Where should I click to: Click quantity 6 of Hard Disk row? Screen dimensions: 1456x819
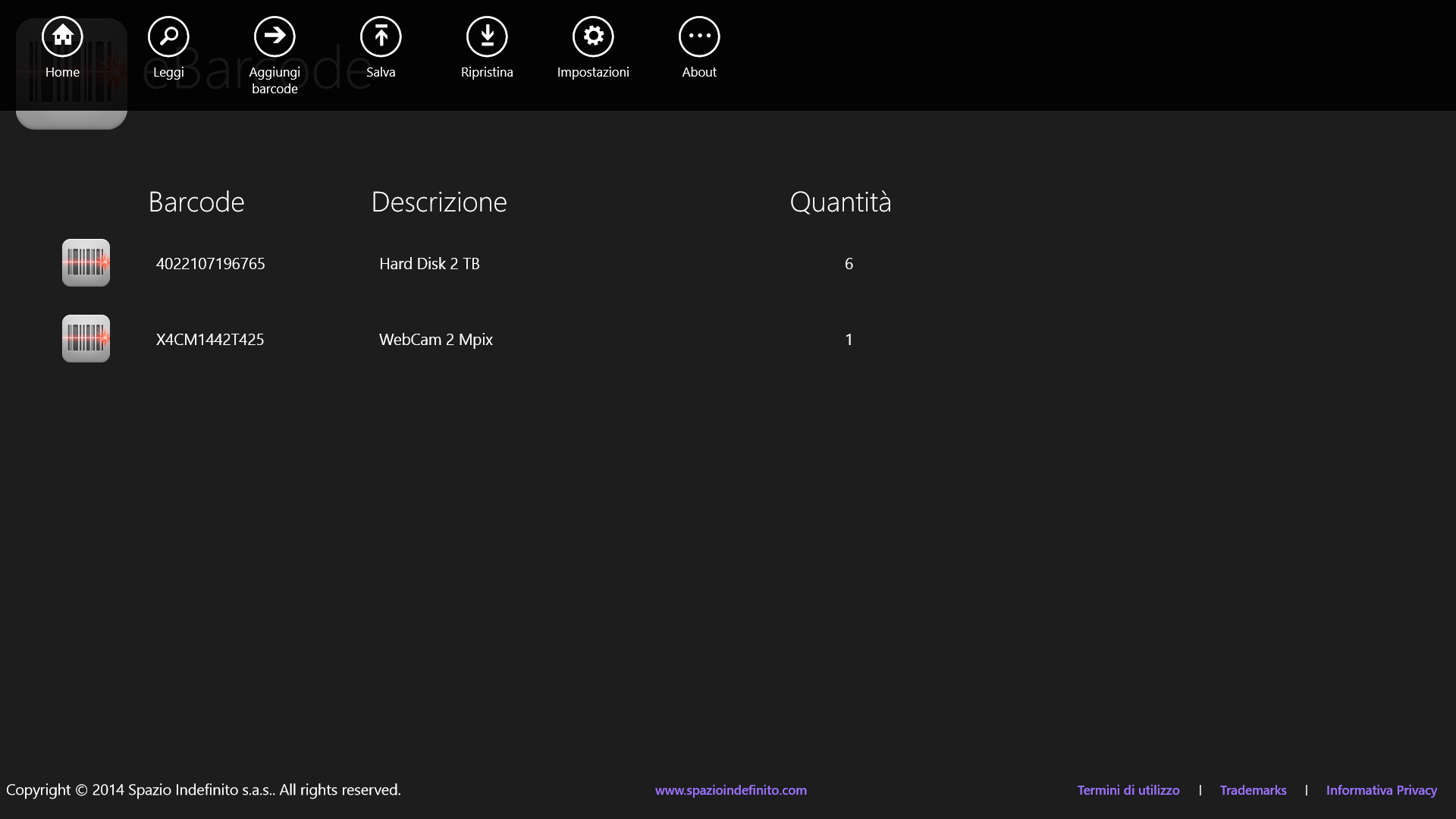tap(849, 264)
